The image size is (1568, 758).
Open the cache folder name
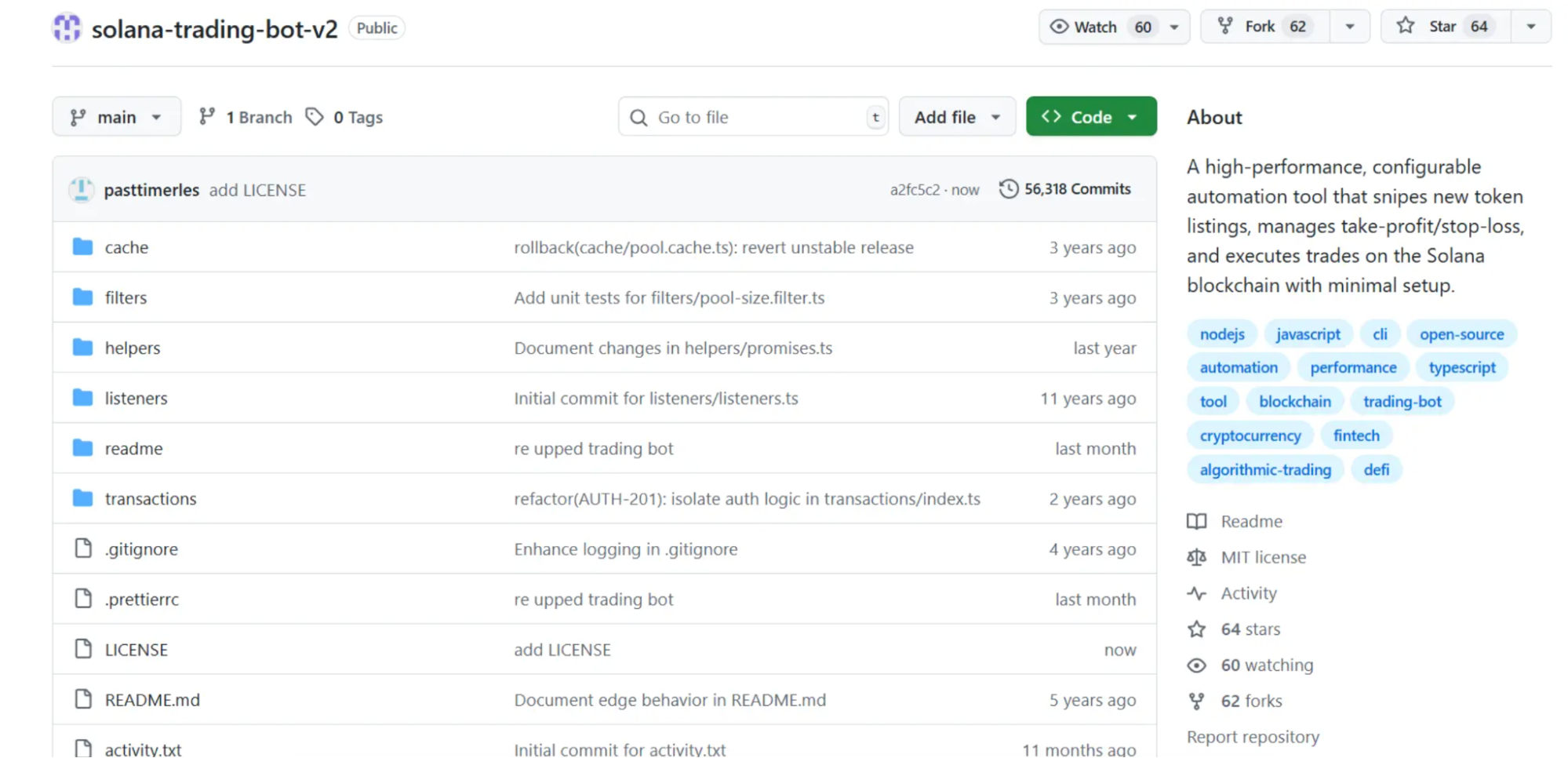[x=126, y=247]
